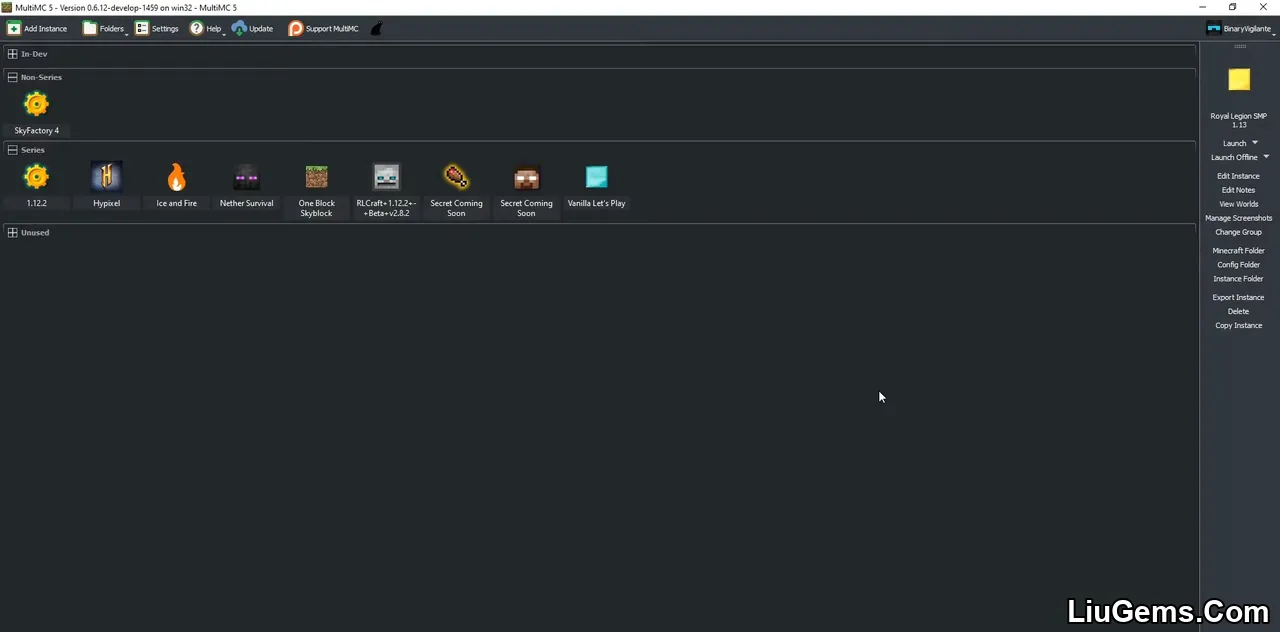Click Launch Offline button
Image resolution: width=1280 pixels, height=632 pixels.
click(x=1234, y=157)
